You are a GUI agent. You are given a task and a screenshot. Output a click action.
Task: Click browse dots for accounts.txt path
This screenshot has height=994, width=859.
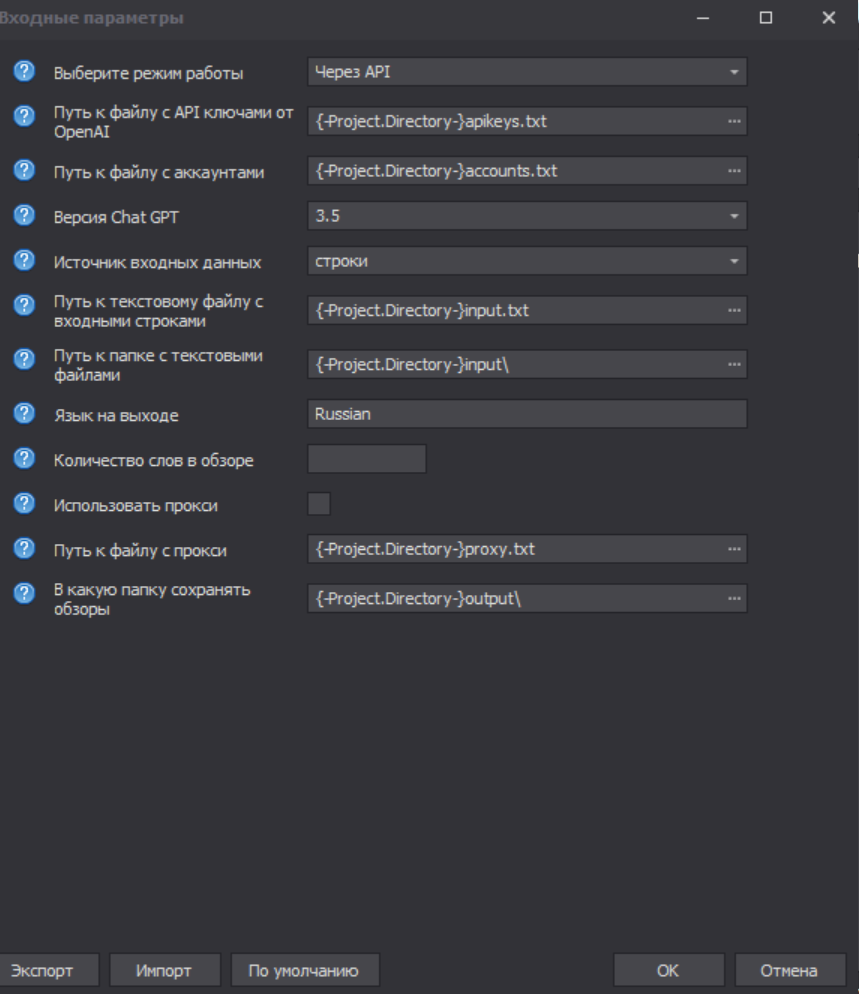pyautogui.click(x=735, y=171)
